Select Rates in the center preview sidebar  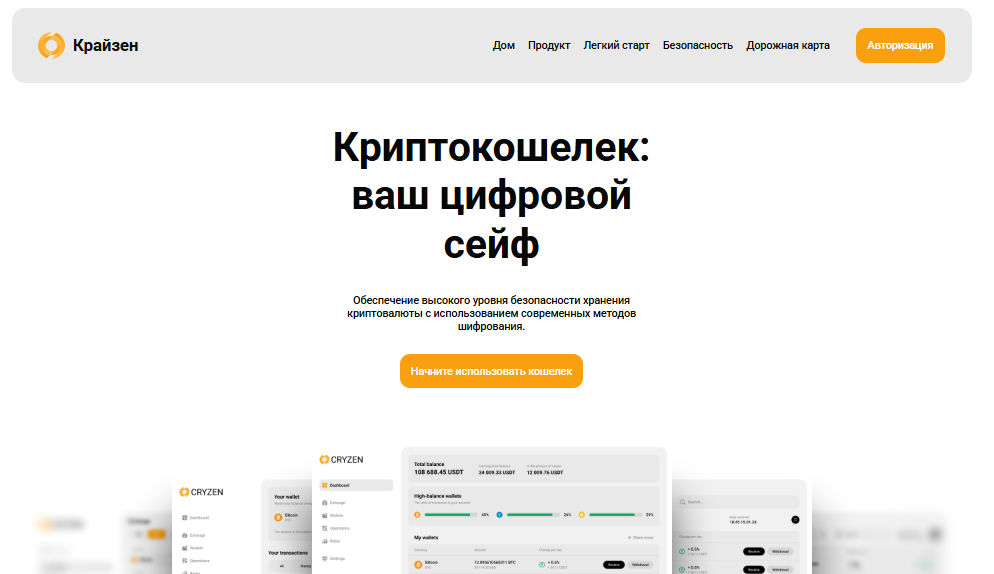[331, 541]
